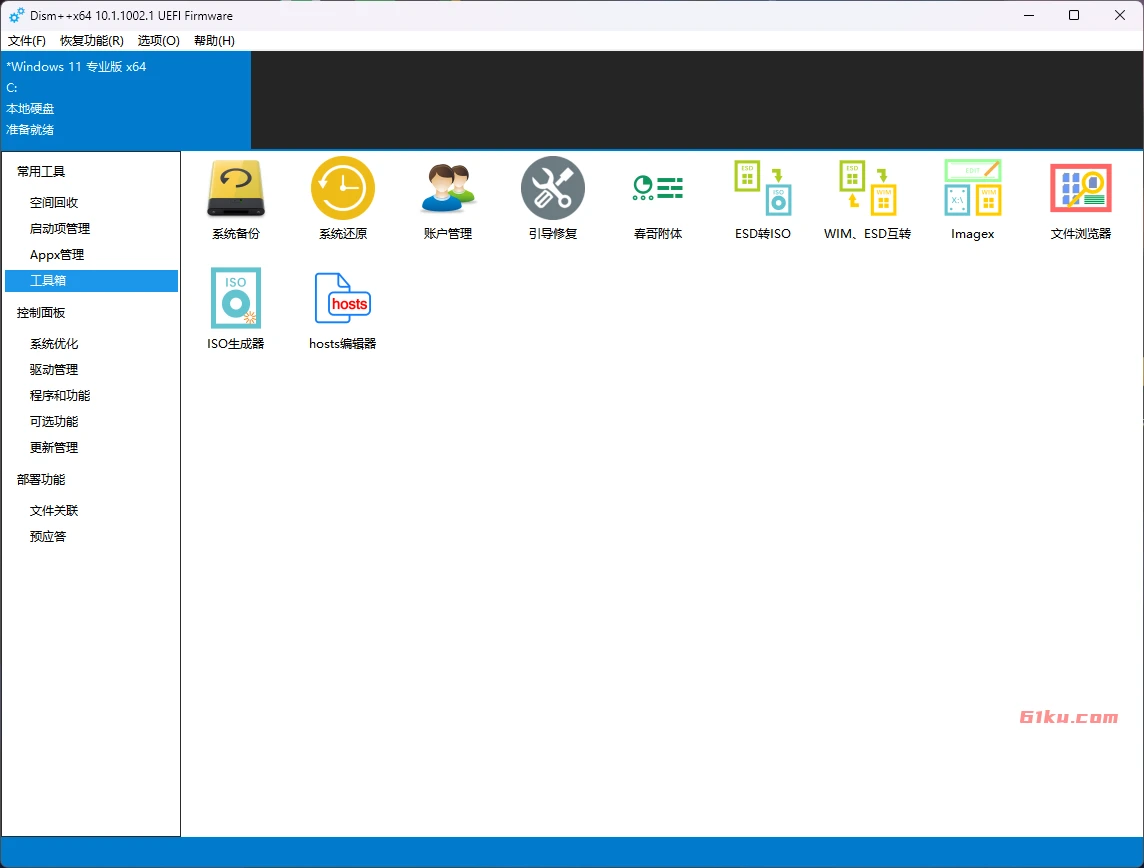1144x868 pixels.
Task: Open the 文件(F) menu
Action: tap(27, 41)
